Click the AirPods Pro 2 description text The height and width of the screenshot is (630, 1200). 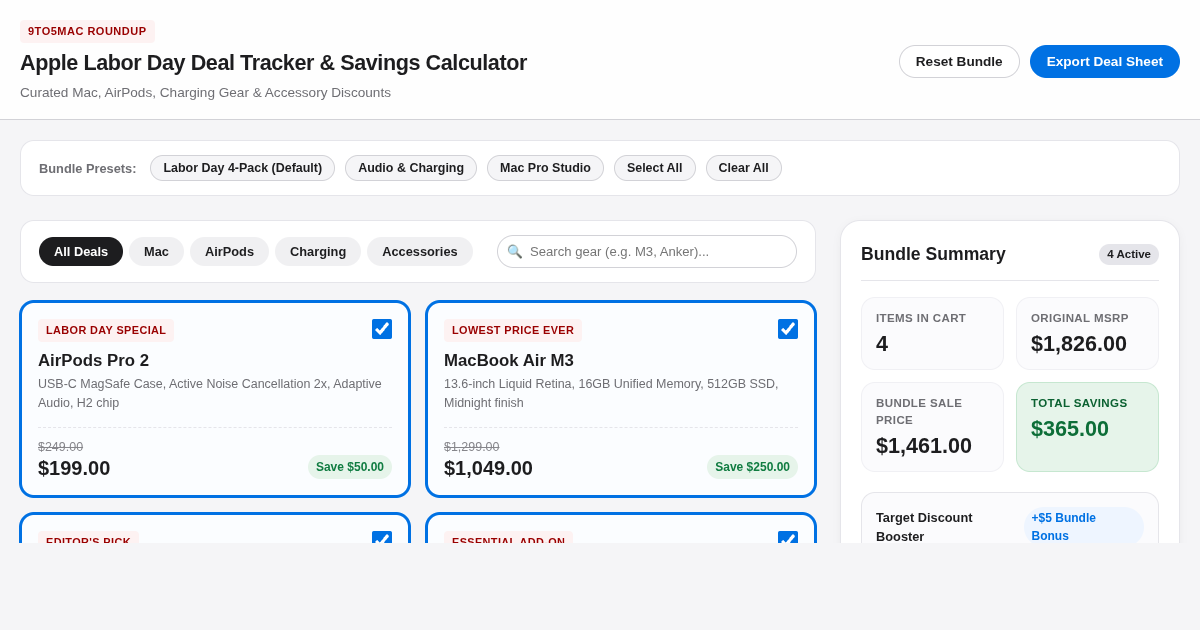pos(210,393)
